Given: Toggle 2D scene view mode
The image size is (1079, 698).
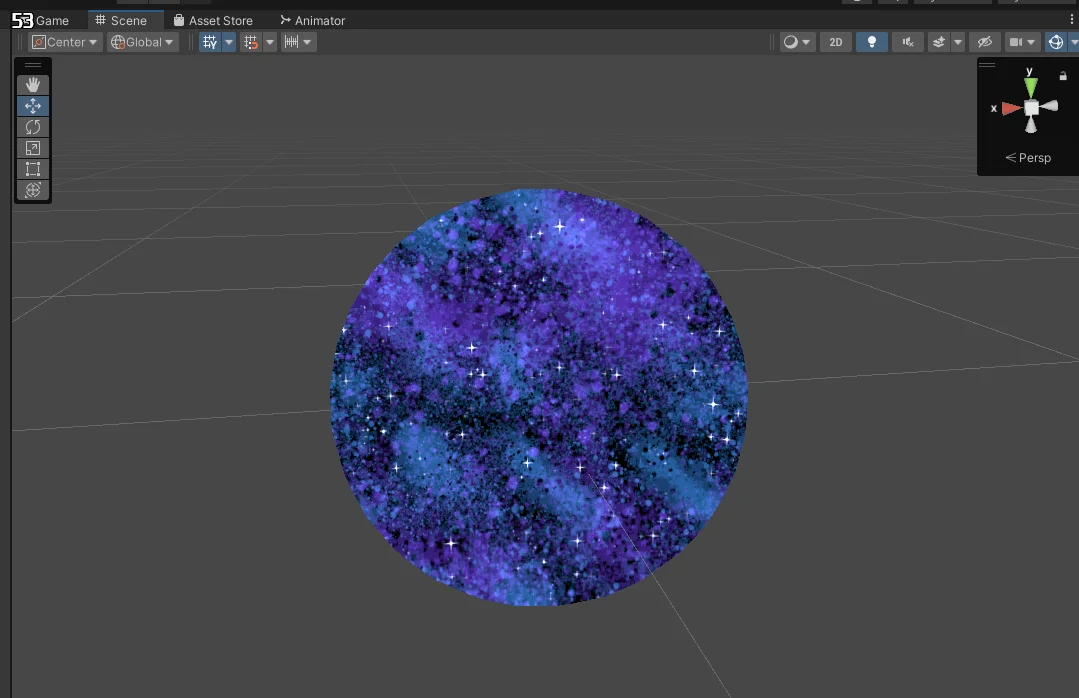Looking at the screenshot, I should 835,41.
